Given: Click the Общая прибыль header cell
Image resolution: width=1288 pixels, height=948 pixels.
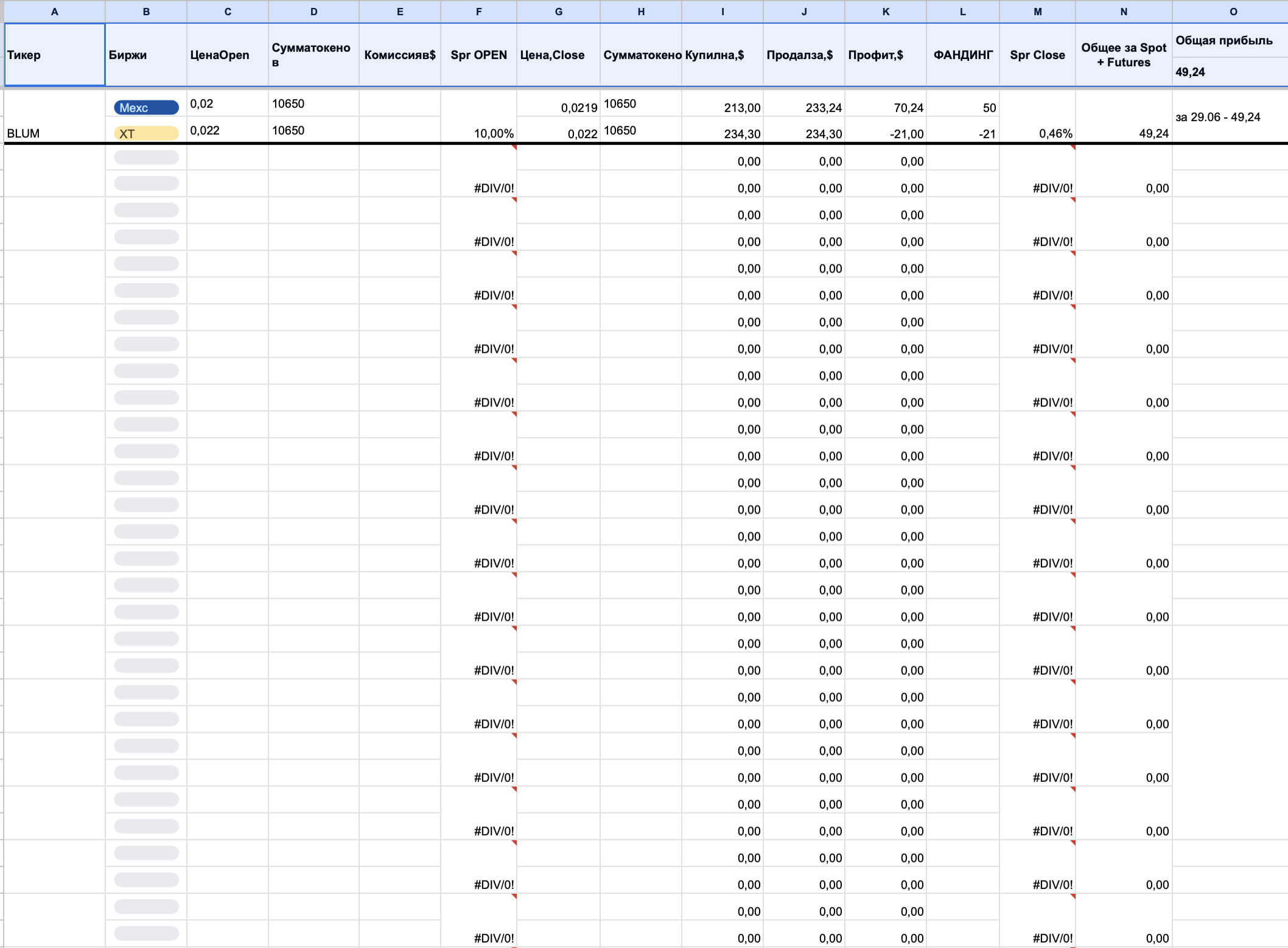Looking at the screenshot, I should pos(1223,41).
